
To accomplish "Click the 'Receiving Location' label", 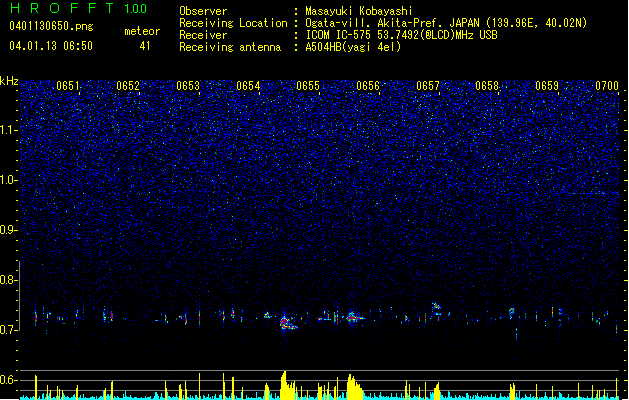I will (x=233, y=23).
